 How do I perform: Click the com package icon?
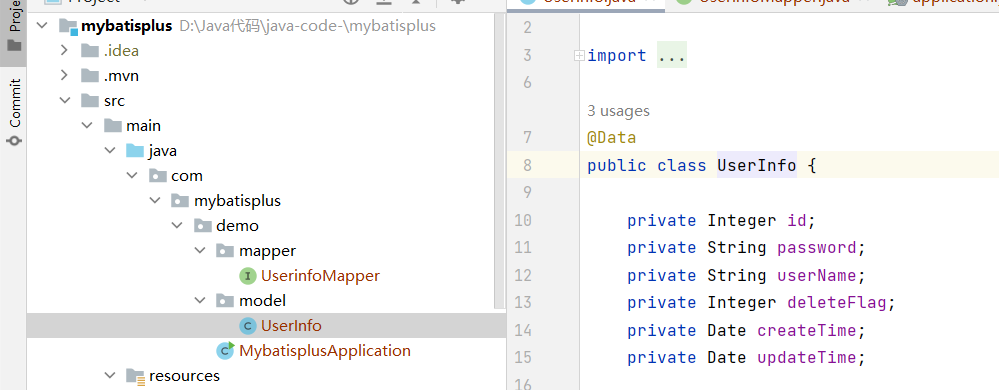click(157, 175)
